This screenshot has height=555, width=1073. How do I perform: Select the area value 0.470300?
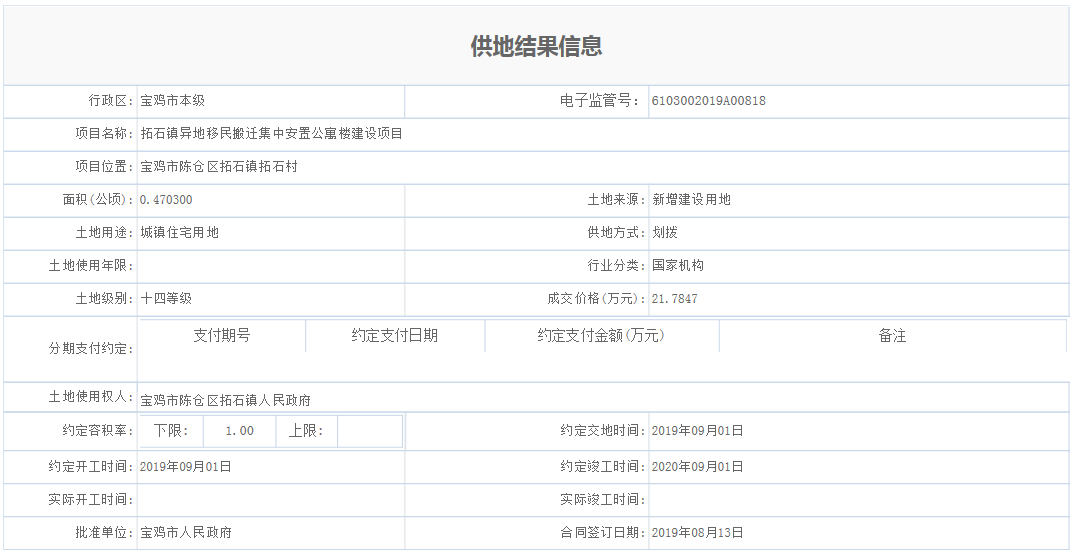point(166,200)
